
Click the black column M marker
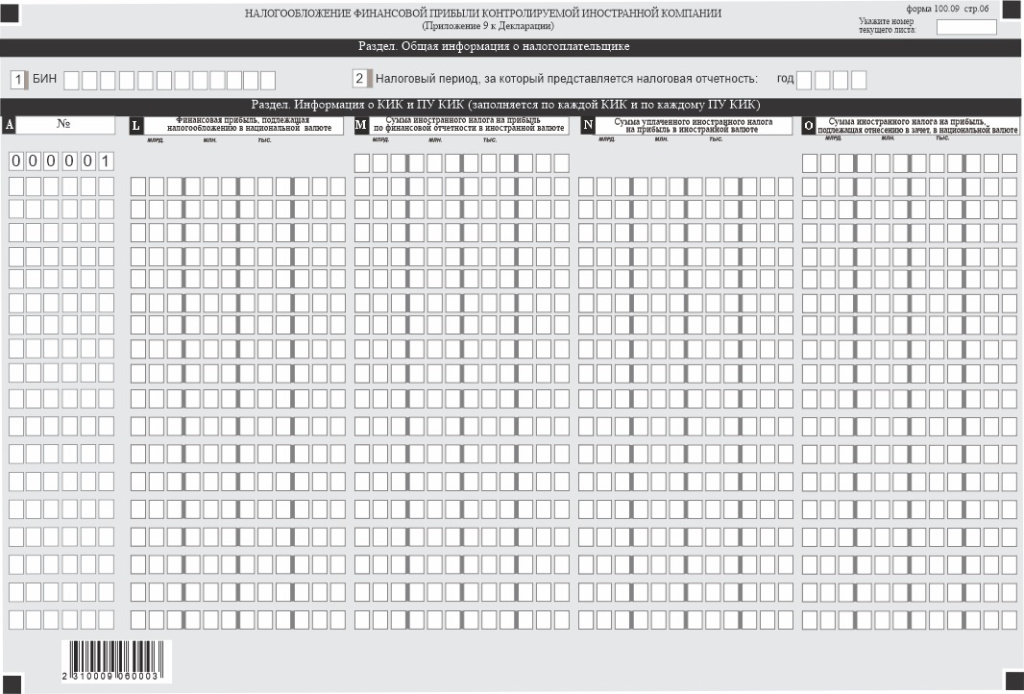point(361,125)
